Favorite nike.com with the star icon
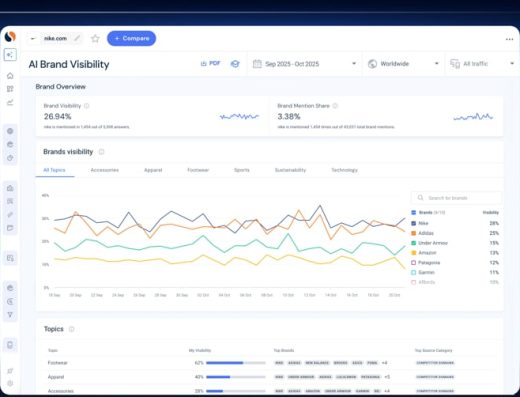Viewport: 520px width, 397px height. tap(95, 39)
